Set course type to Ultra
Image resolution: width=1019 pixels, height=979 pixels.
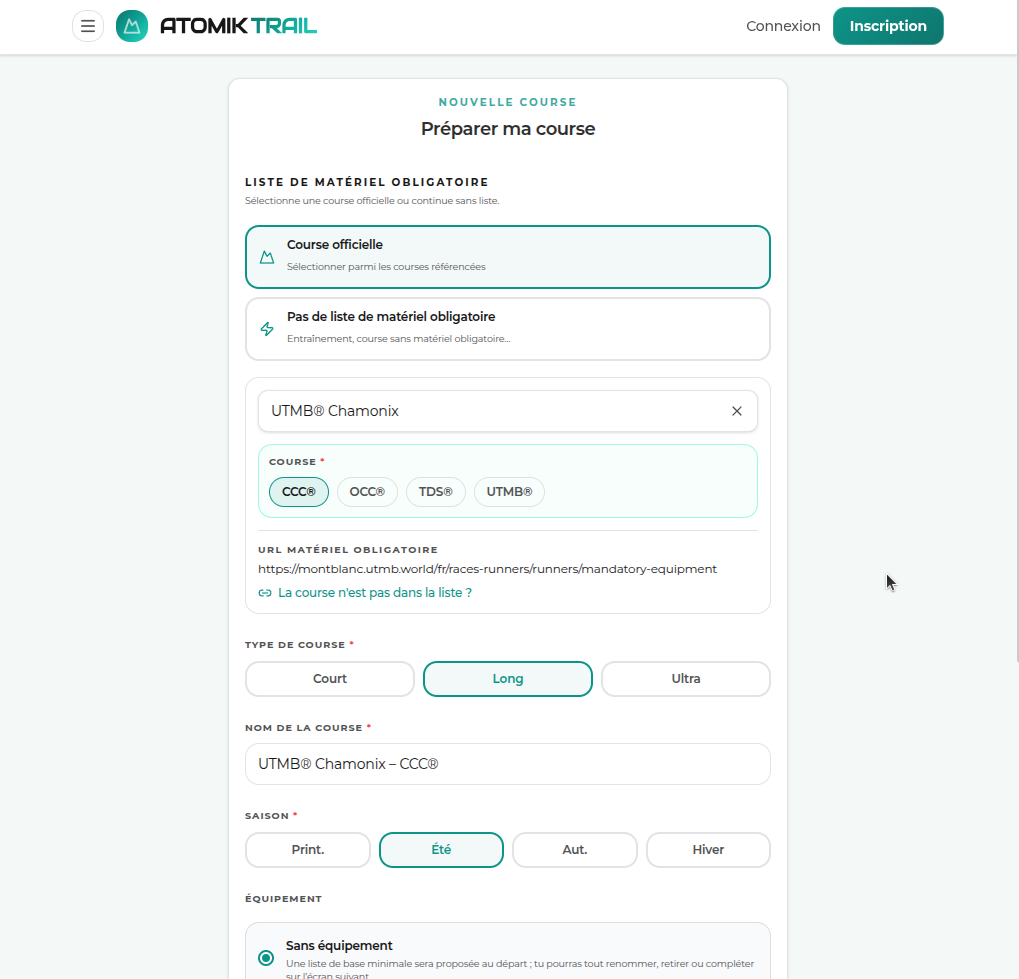[x=685, y=679]
